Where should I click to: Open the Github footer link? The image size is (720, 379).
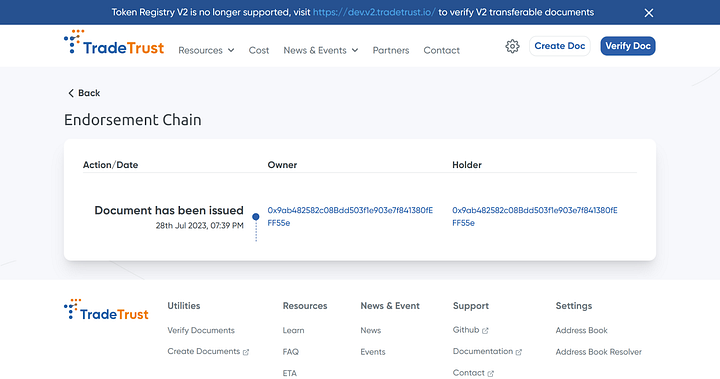point(466,330)
